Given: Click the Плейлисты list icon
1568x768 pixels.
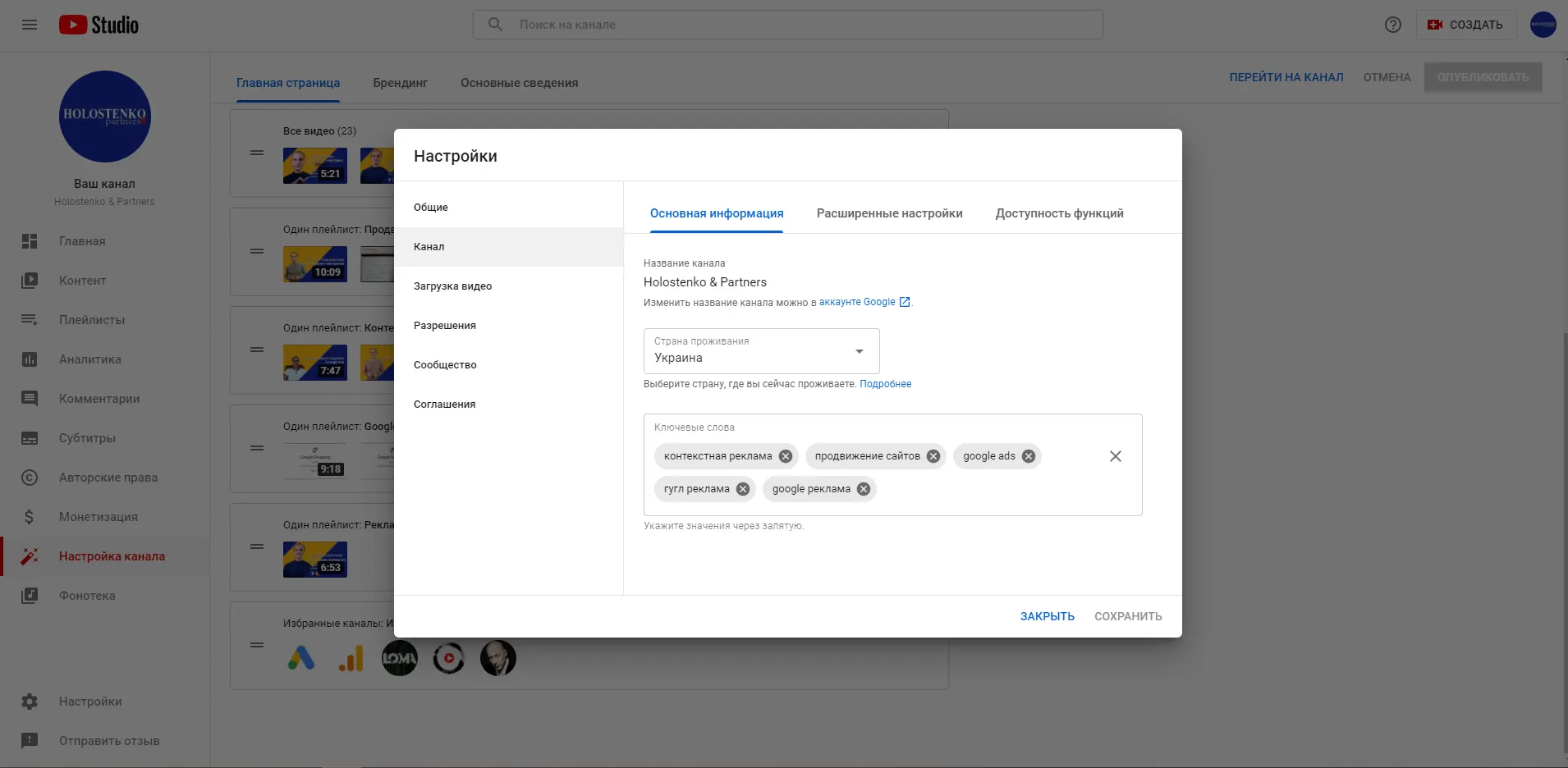Looking at the screenshot, I should pos(30,320).
